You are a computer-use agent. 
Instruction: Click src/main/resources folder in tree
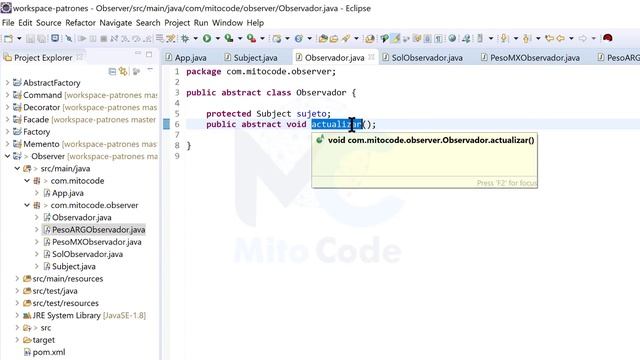coord(68,278)
